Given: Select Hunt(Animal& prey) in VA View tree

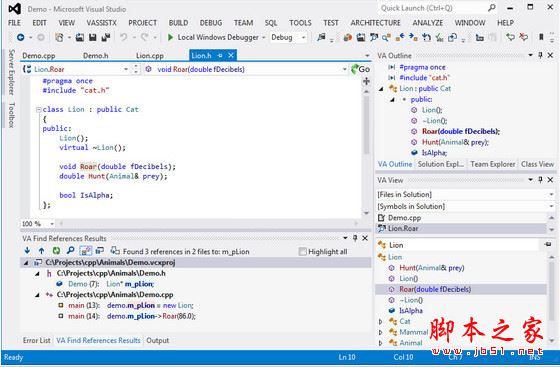Looking at the screenshot, I should [431, 268].
